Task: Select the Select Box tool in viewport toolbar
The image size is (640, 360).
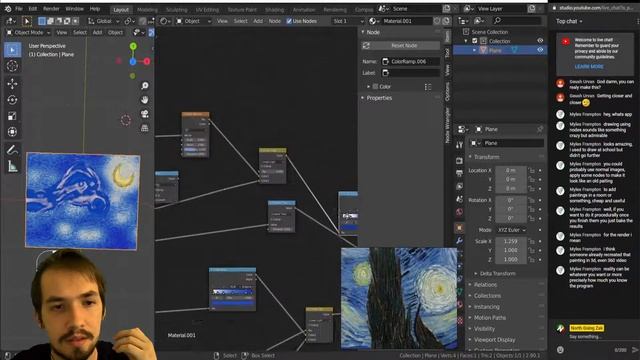Action: click(12, 50)
